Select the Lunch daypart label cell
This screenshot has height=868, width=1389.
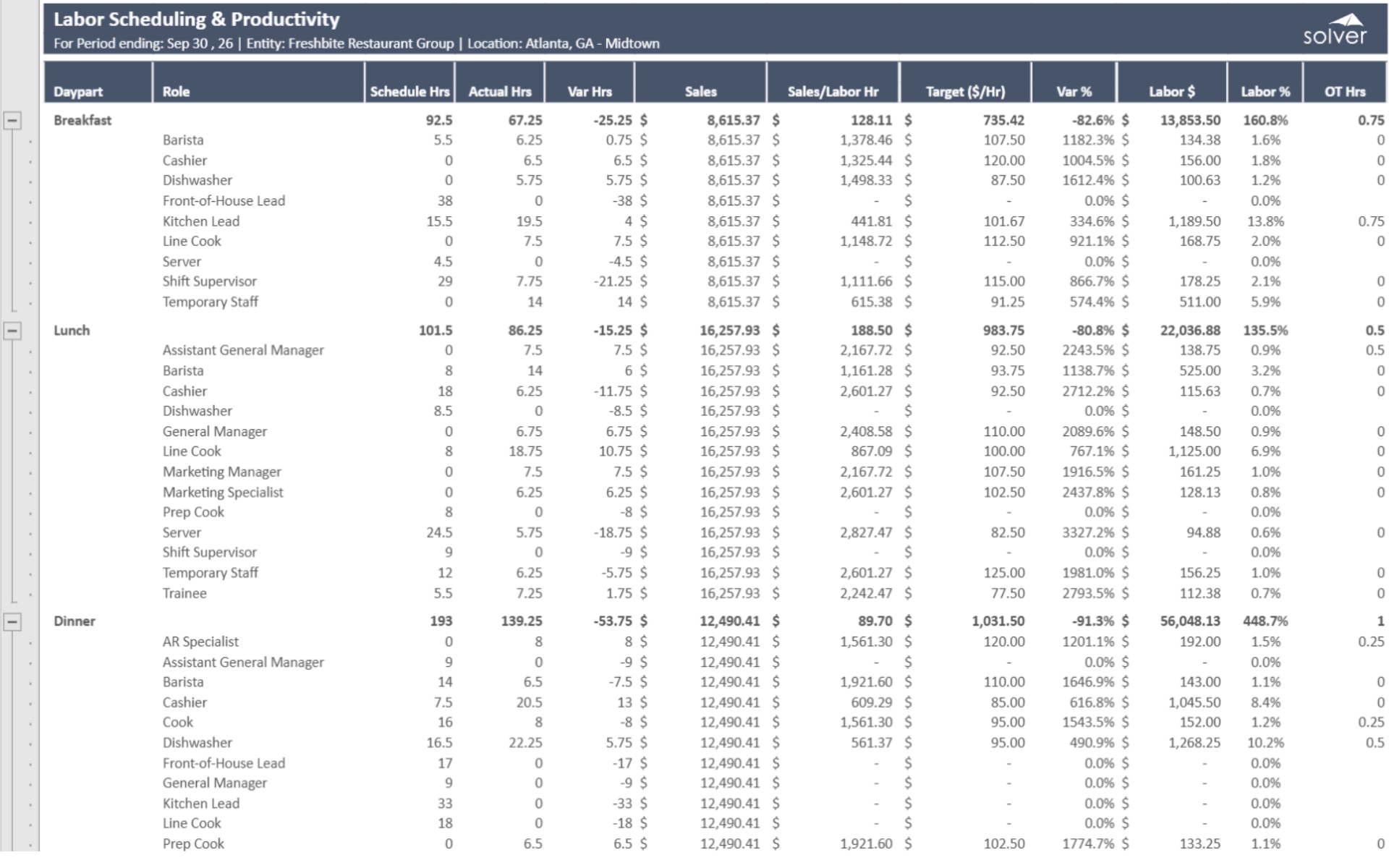click(72, 331)
